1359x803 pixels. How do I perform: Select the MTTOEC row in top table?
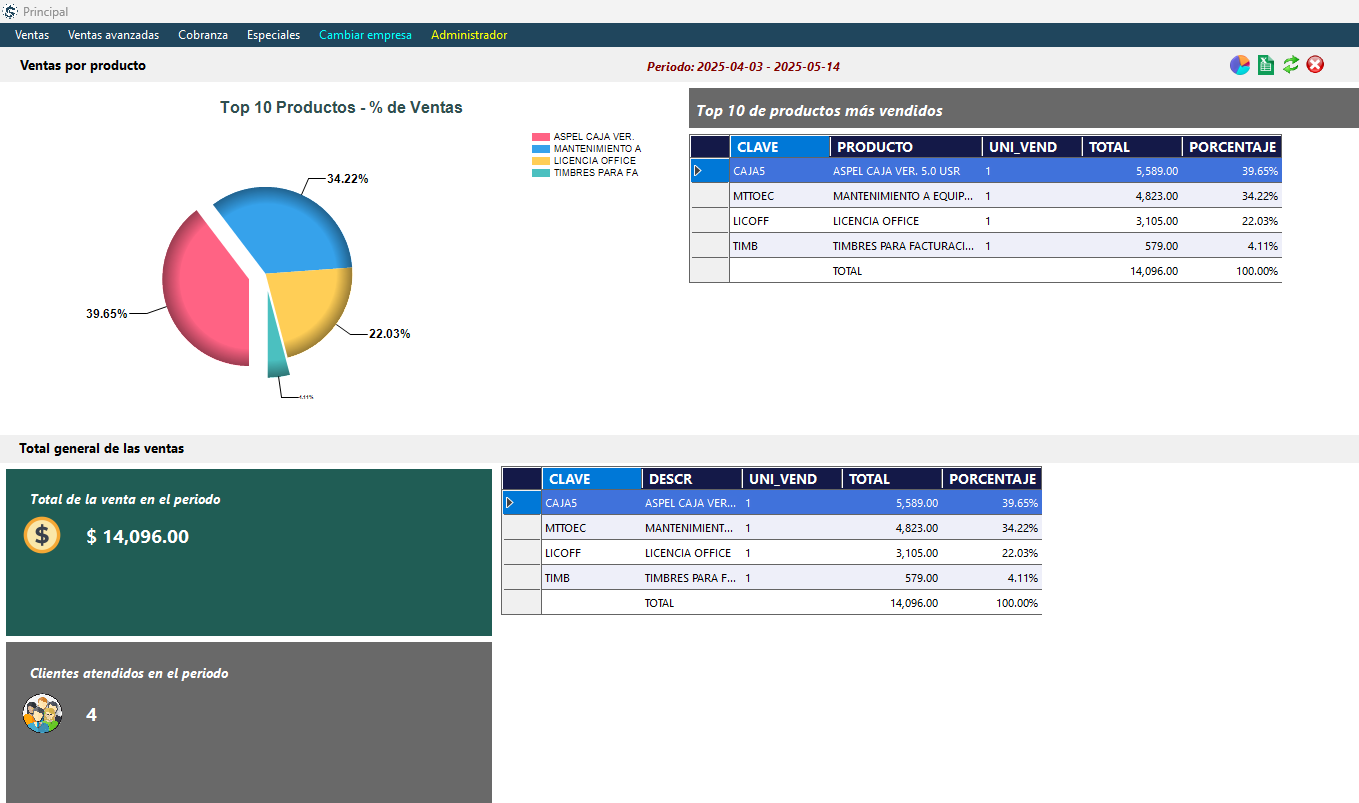coord(753,196)
